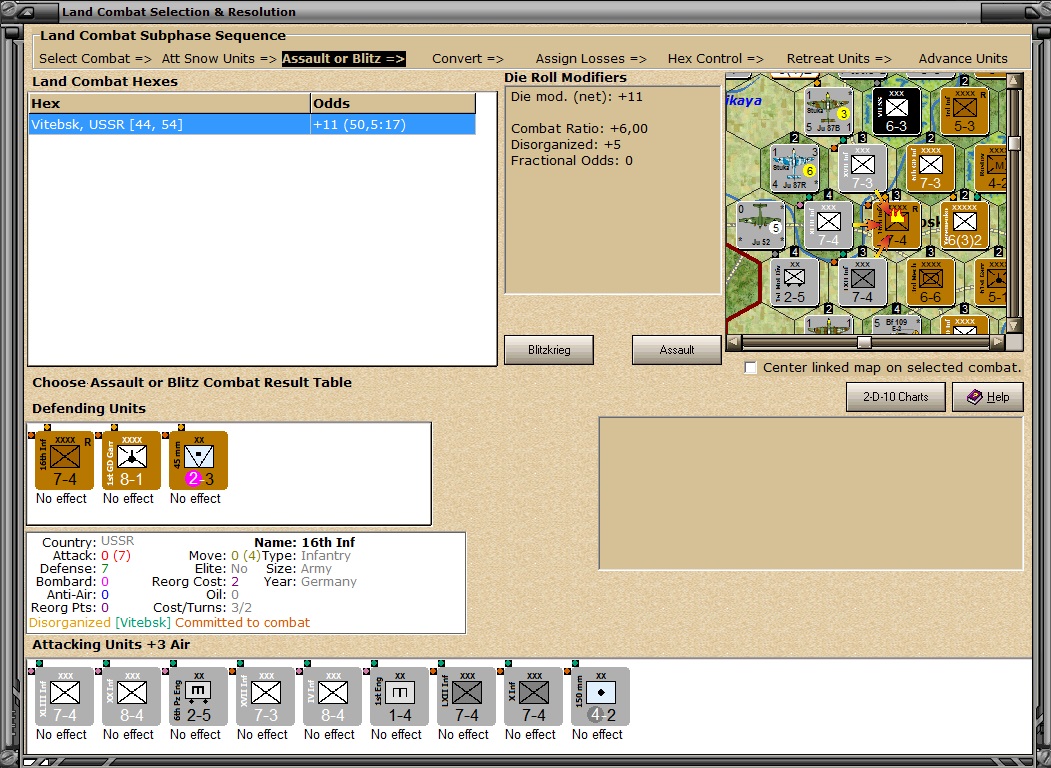This screenshot has height=768, width=1051.
Task: Click the Odds column header
Action: (393, 103)
